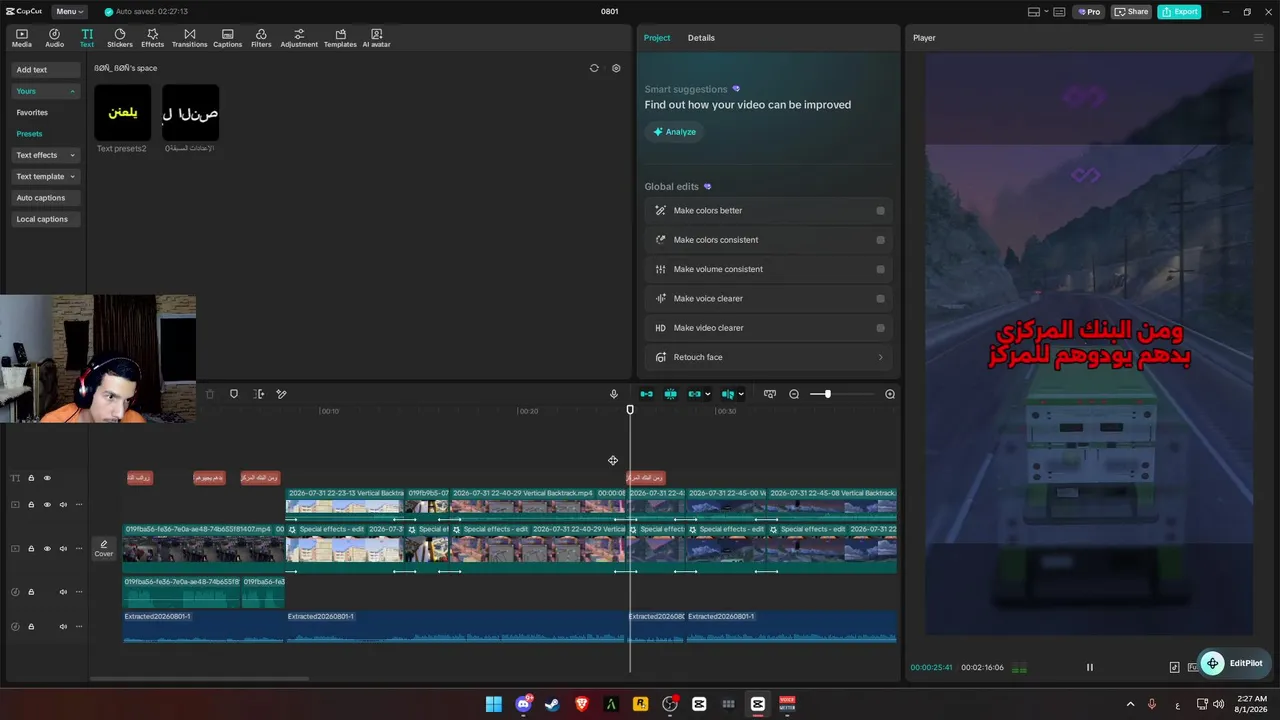Click the Pro button

[x=1088, y=12]
